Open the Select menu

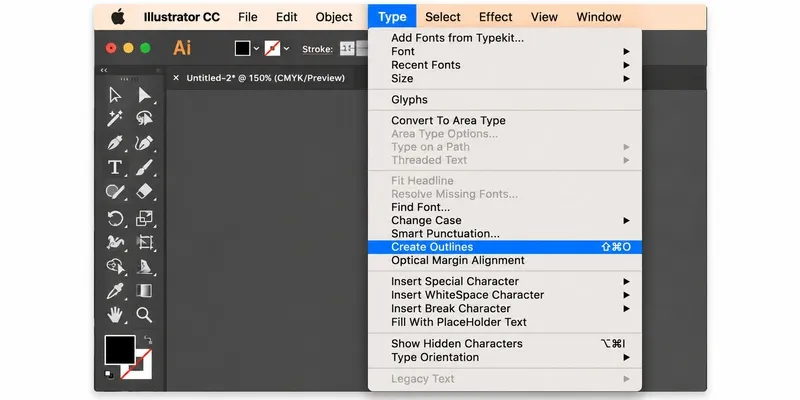(x=443, y=17)
